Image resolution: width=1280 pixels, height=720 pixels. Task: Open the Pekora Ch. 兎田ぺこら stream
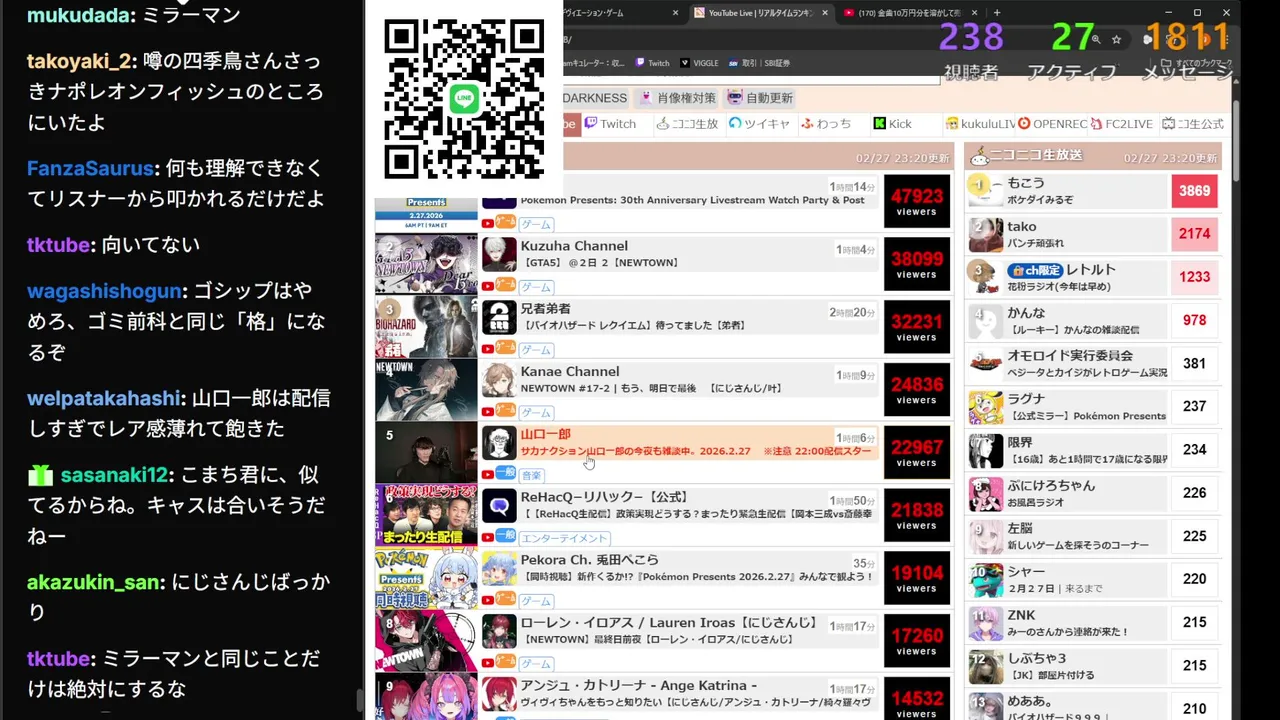pyautogui.click(x=589, y=560)
